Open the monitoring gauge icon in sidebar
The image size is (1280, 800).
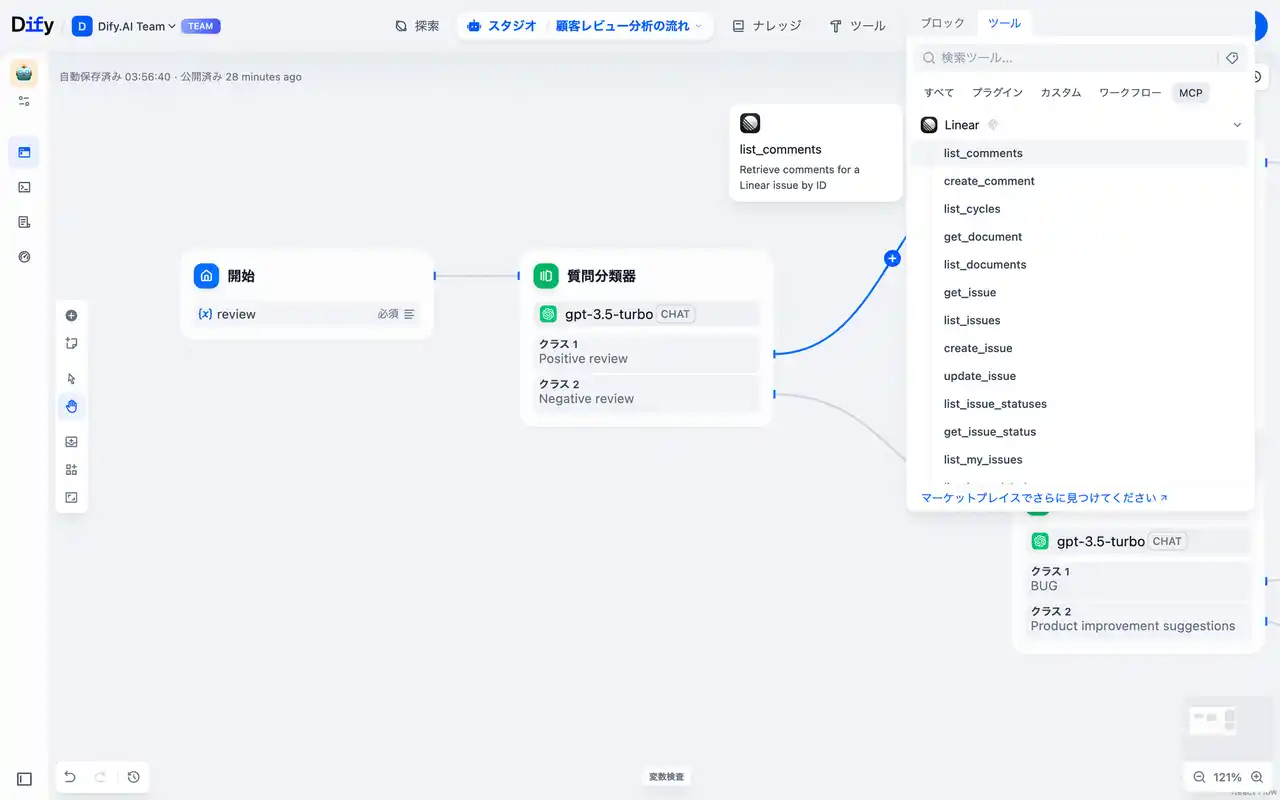tap(24, 257)
